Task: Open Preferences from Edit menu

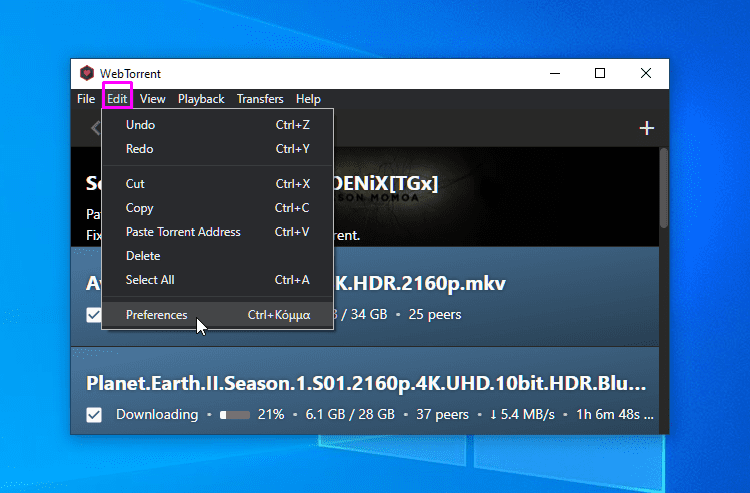Action: click(x=218, y=315)
